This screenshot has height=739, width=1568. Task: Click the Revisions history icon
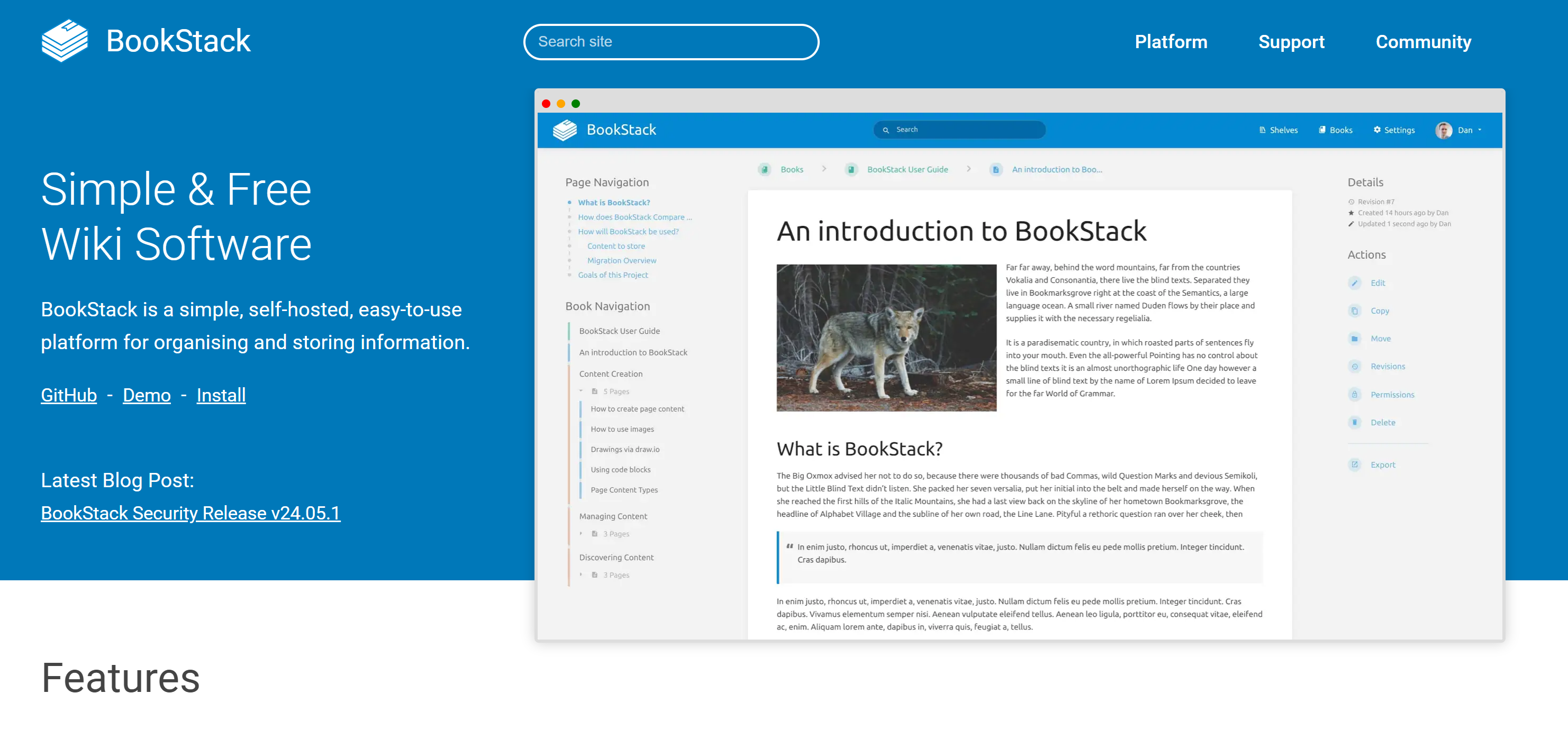point(1354,366)
